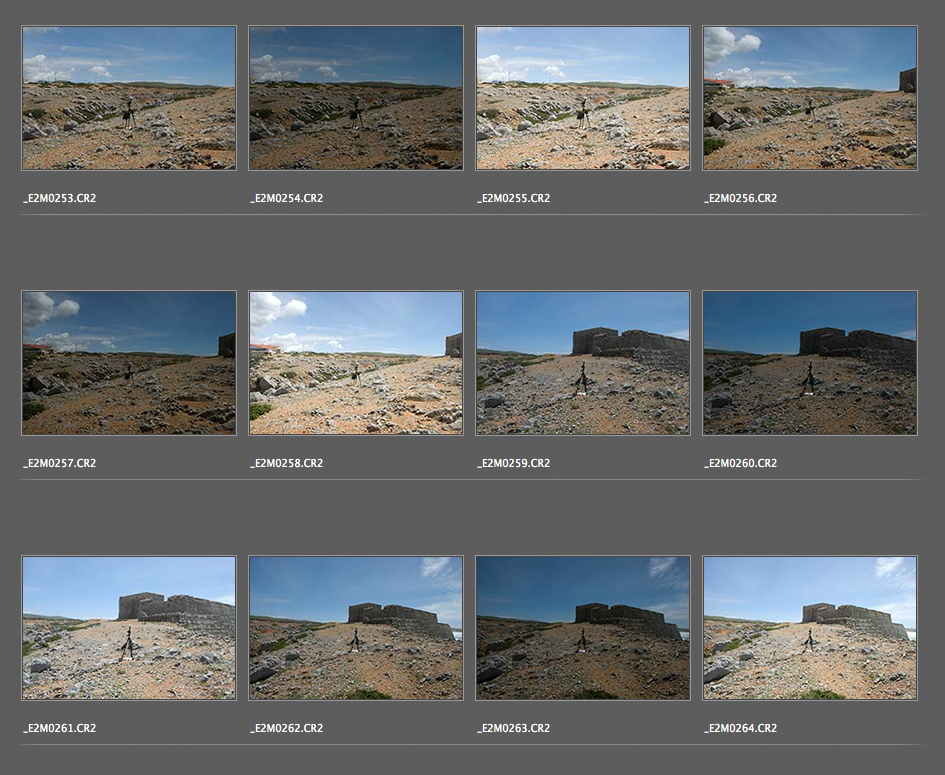Select the _E2M0257.CR2 photo
The height and width of the screenshot is (775, 945).
[x=129, y=363]
